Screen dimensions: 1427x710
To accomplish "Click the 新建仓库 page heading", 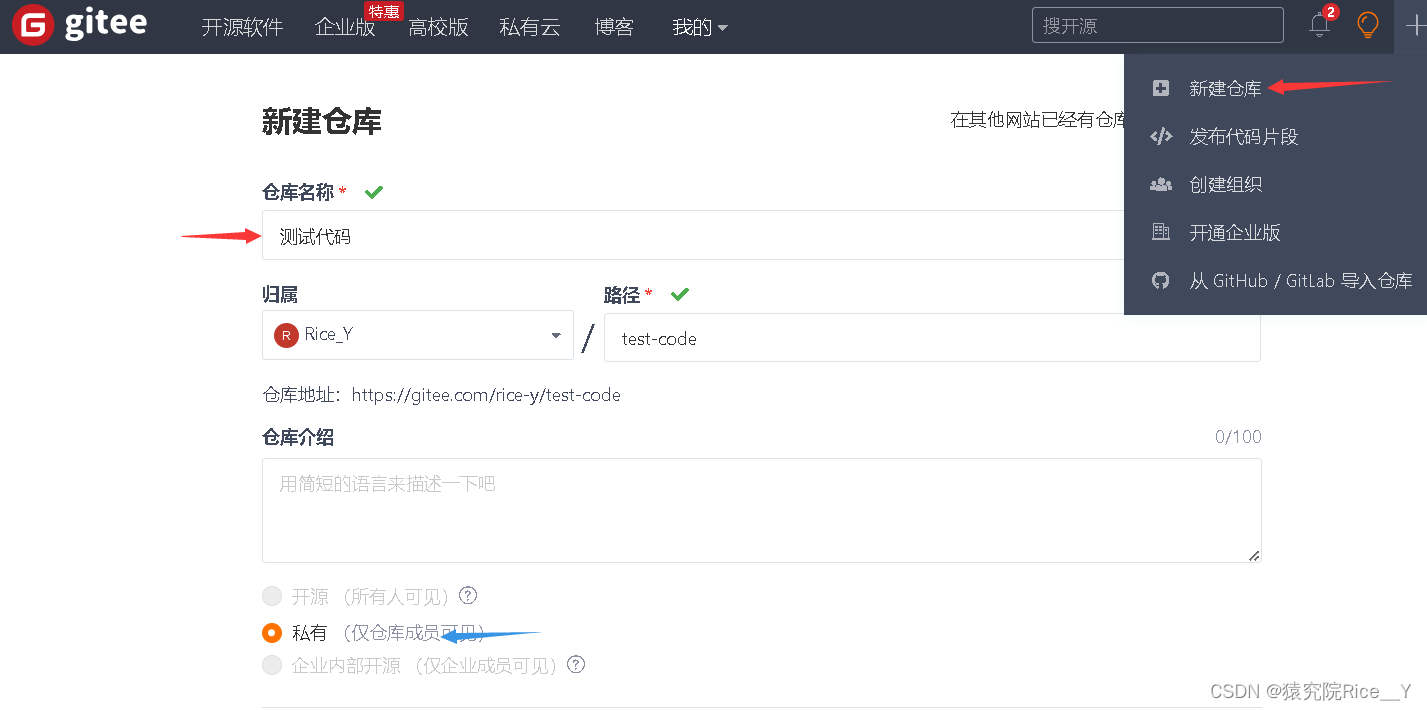I will pyautogui.click(x=322, y=122).
